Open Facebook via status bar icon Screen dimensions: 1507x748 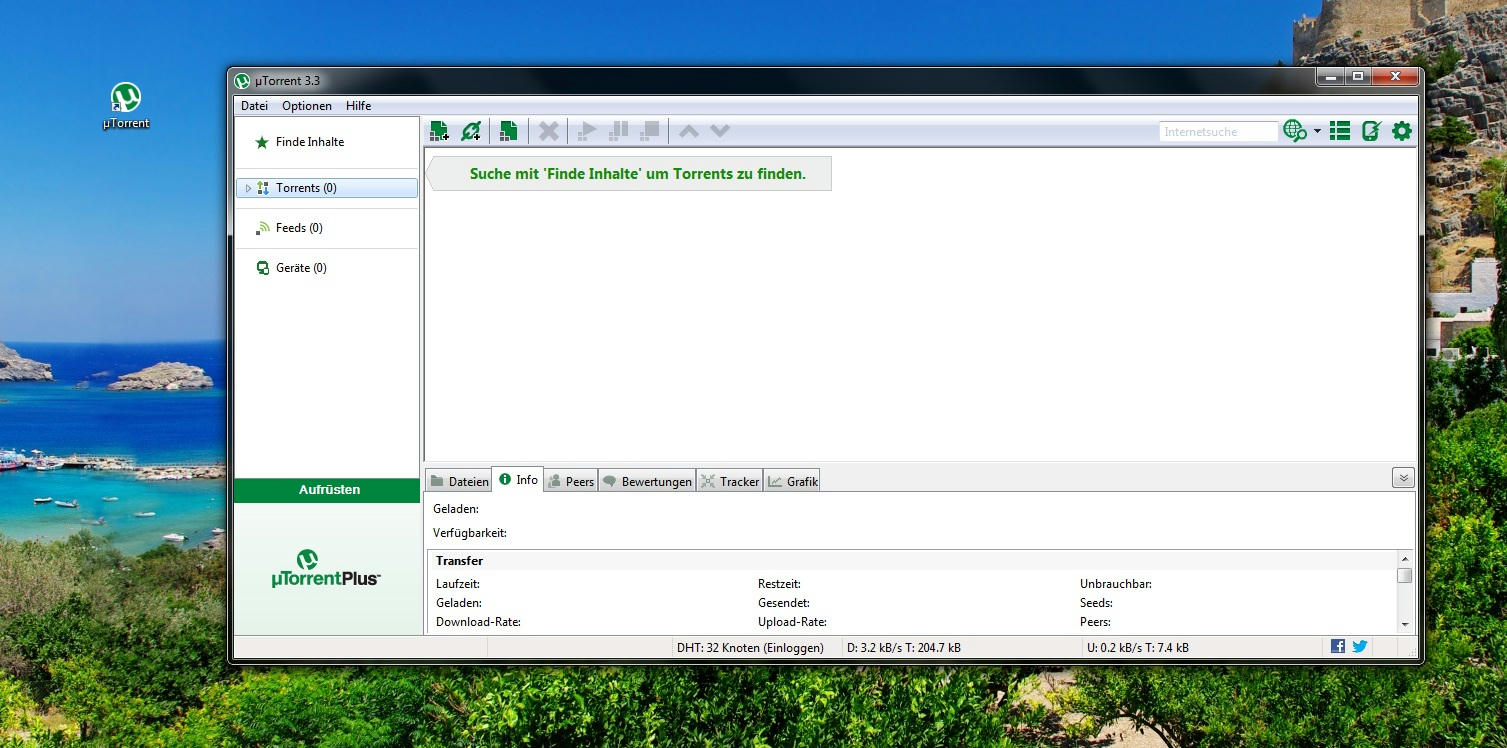tap(1337, 646)
